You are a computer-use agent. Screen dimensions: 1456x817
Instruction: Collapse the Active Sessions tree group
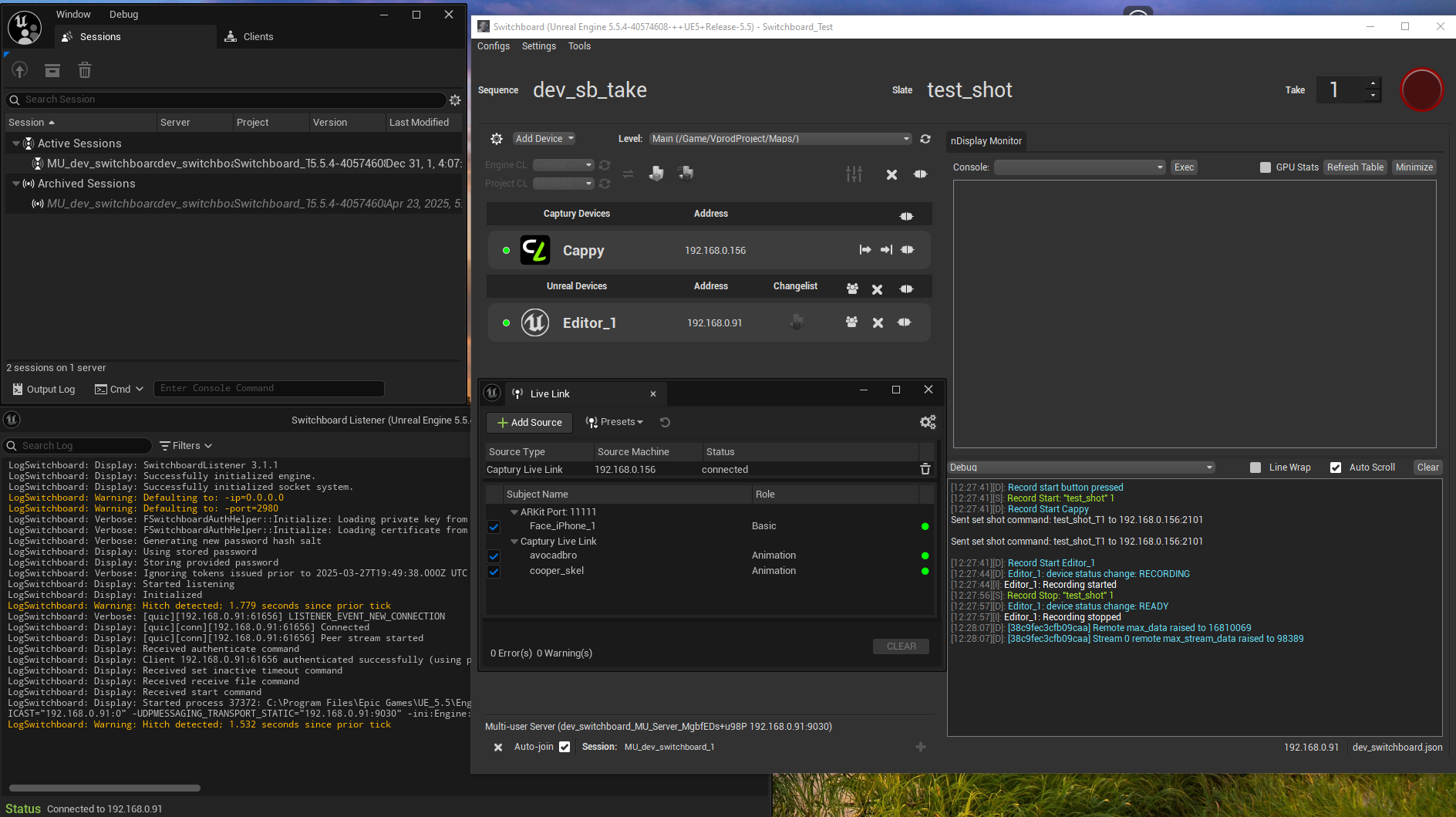pos(16,143)
